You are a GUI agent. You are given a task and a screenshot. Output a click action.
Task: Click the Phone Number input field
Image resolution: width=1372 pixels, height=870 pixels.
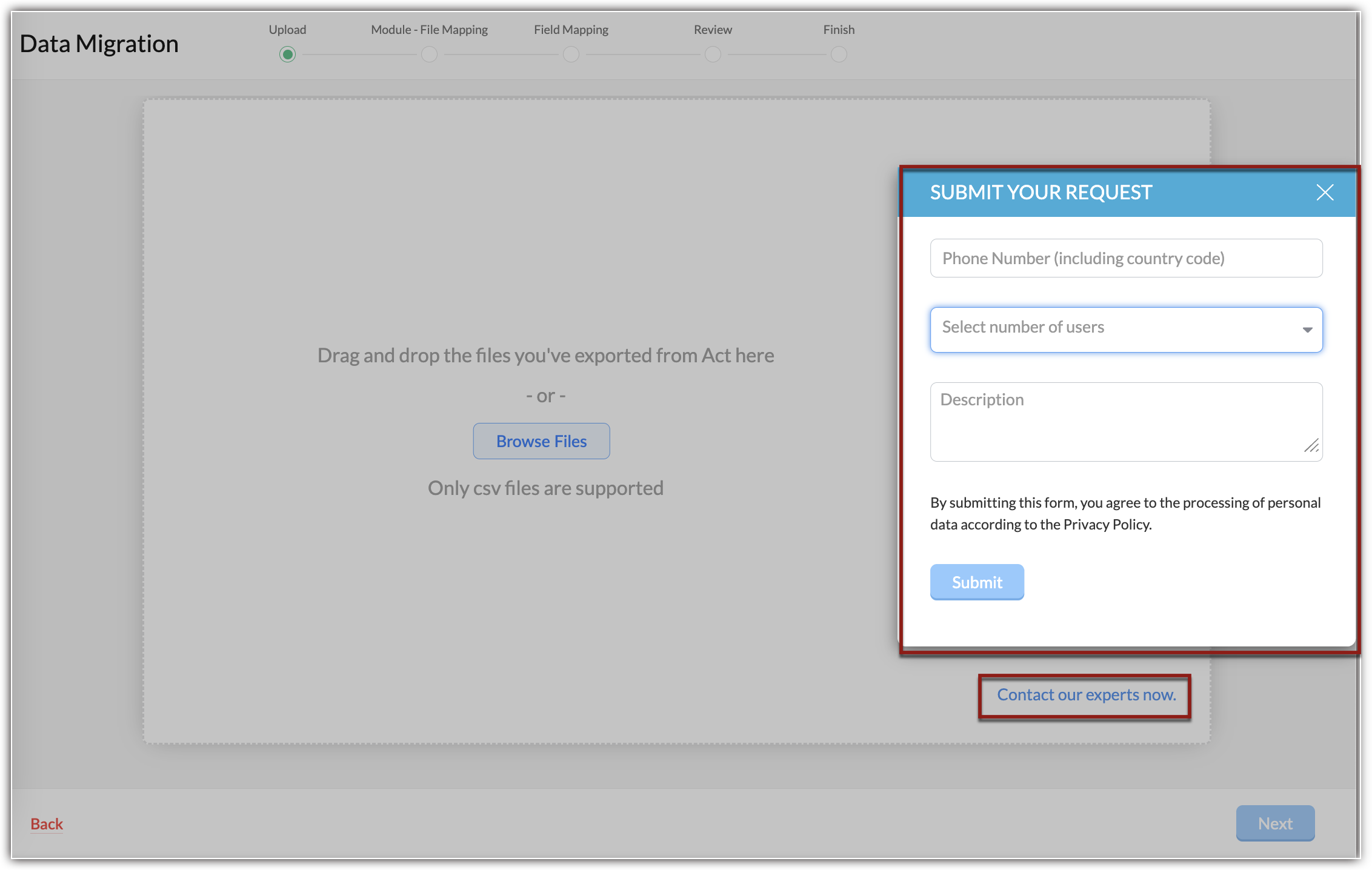tap(1125, 259)
